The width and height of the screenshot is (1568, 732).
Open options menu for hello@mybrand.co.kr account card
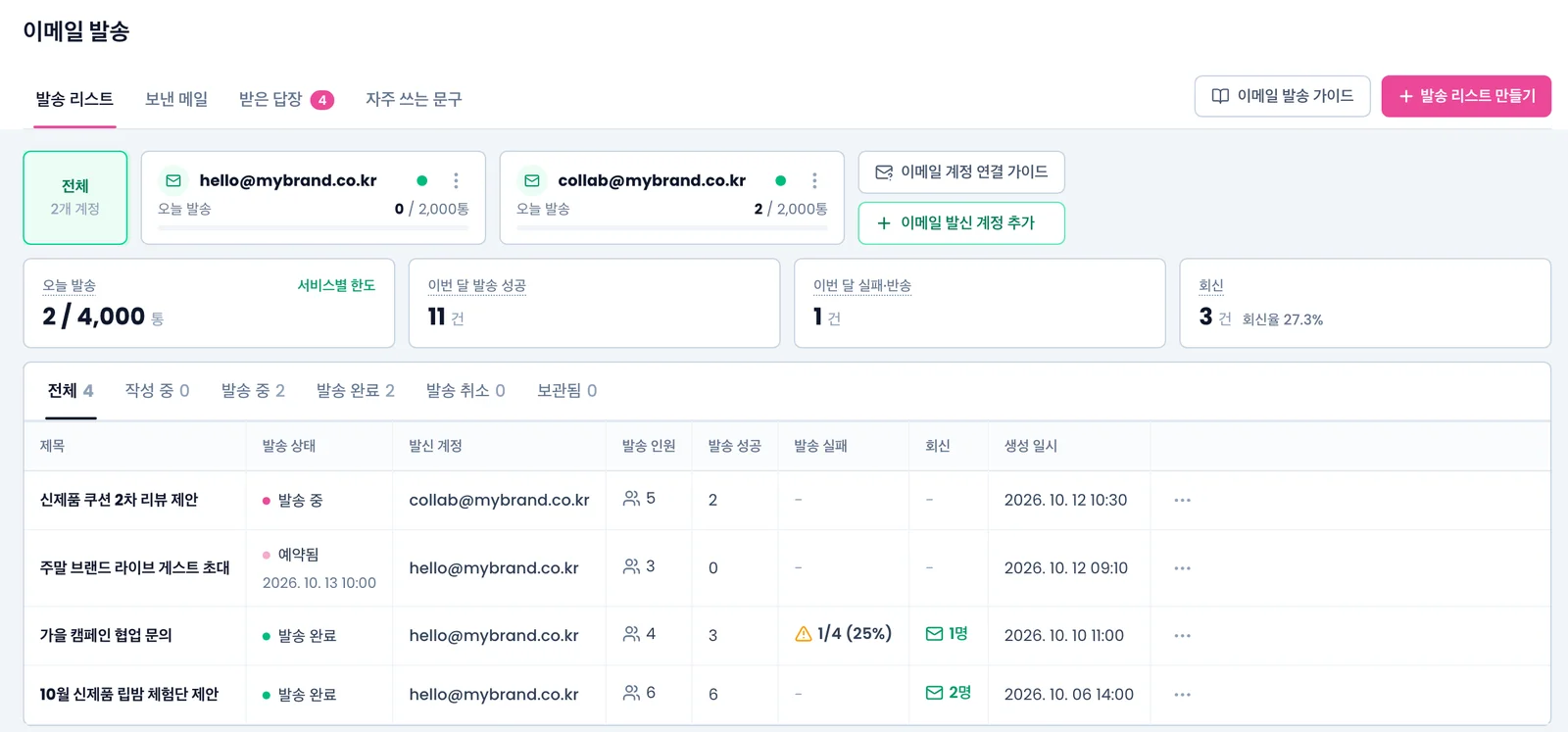click(x=456, y=180)
